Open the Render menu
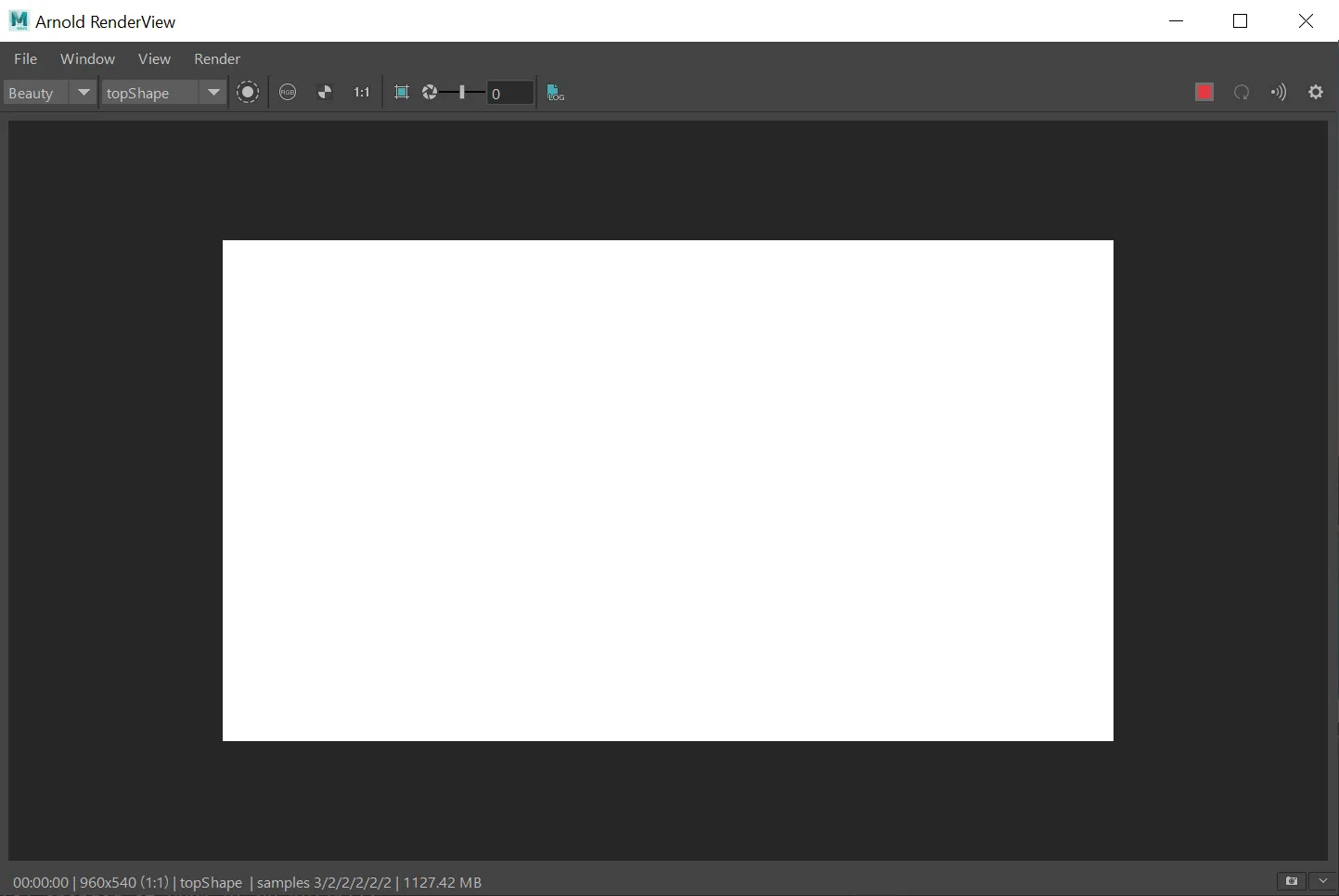The width and height of the screenshot is (1339, 896). click(216, 58)
